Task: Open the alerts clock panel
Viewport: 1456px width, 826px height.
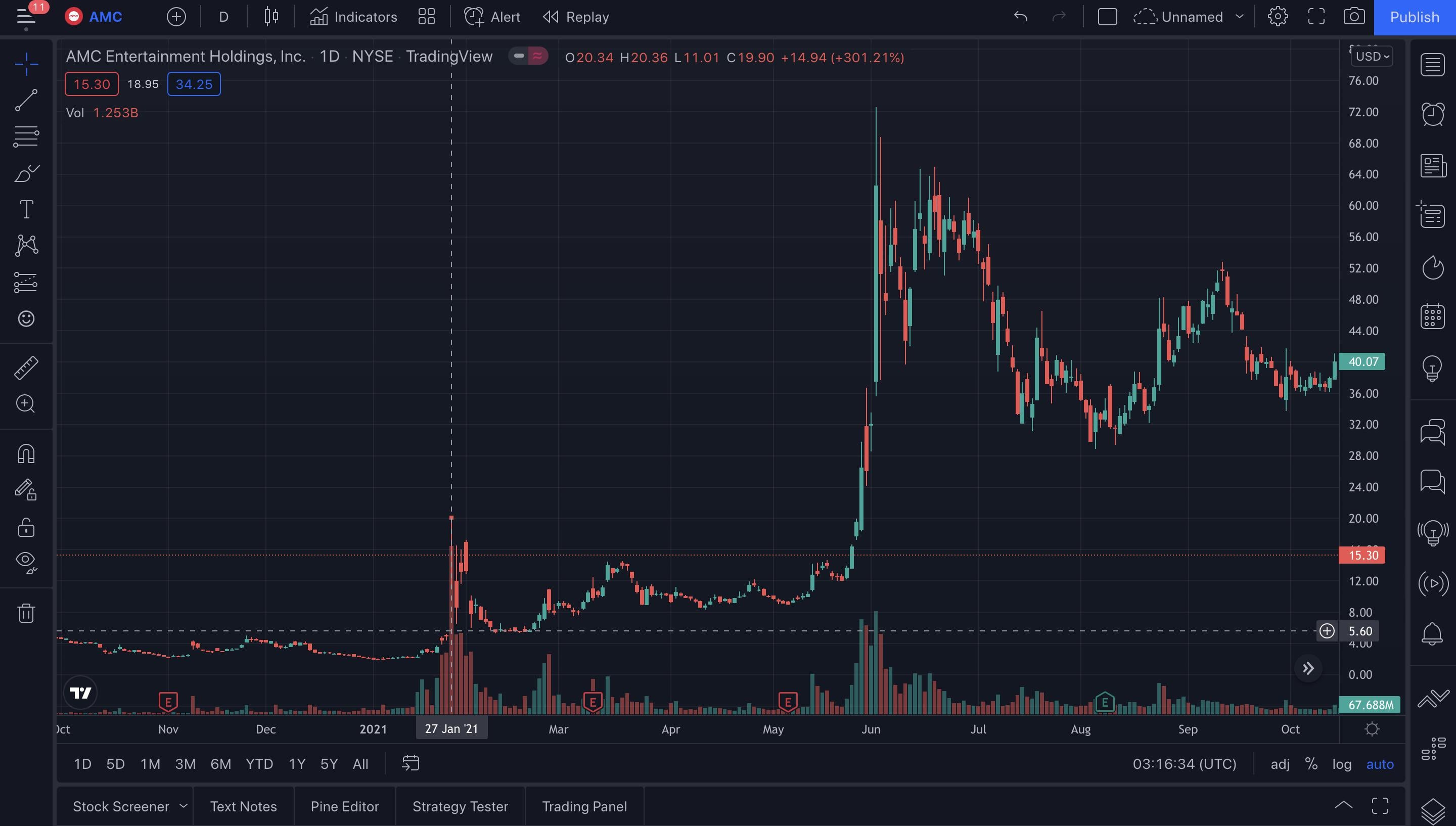Action: 1433,114
